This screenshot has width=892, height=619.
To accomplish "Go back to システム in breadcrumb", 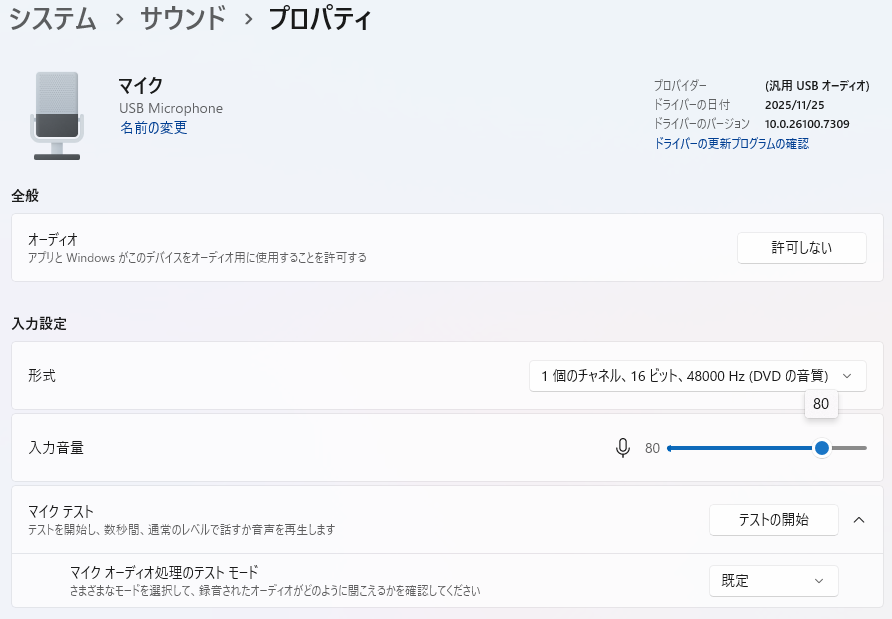I will coord(53,19).
